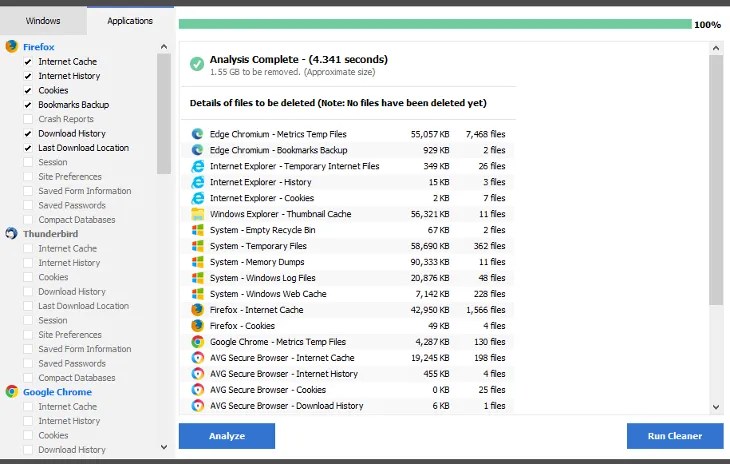Screen dimensions: 730x464
Task: Click the Internet Explorer History icon
Action: pyautogui.click(x=197, y=182)
